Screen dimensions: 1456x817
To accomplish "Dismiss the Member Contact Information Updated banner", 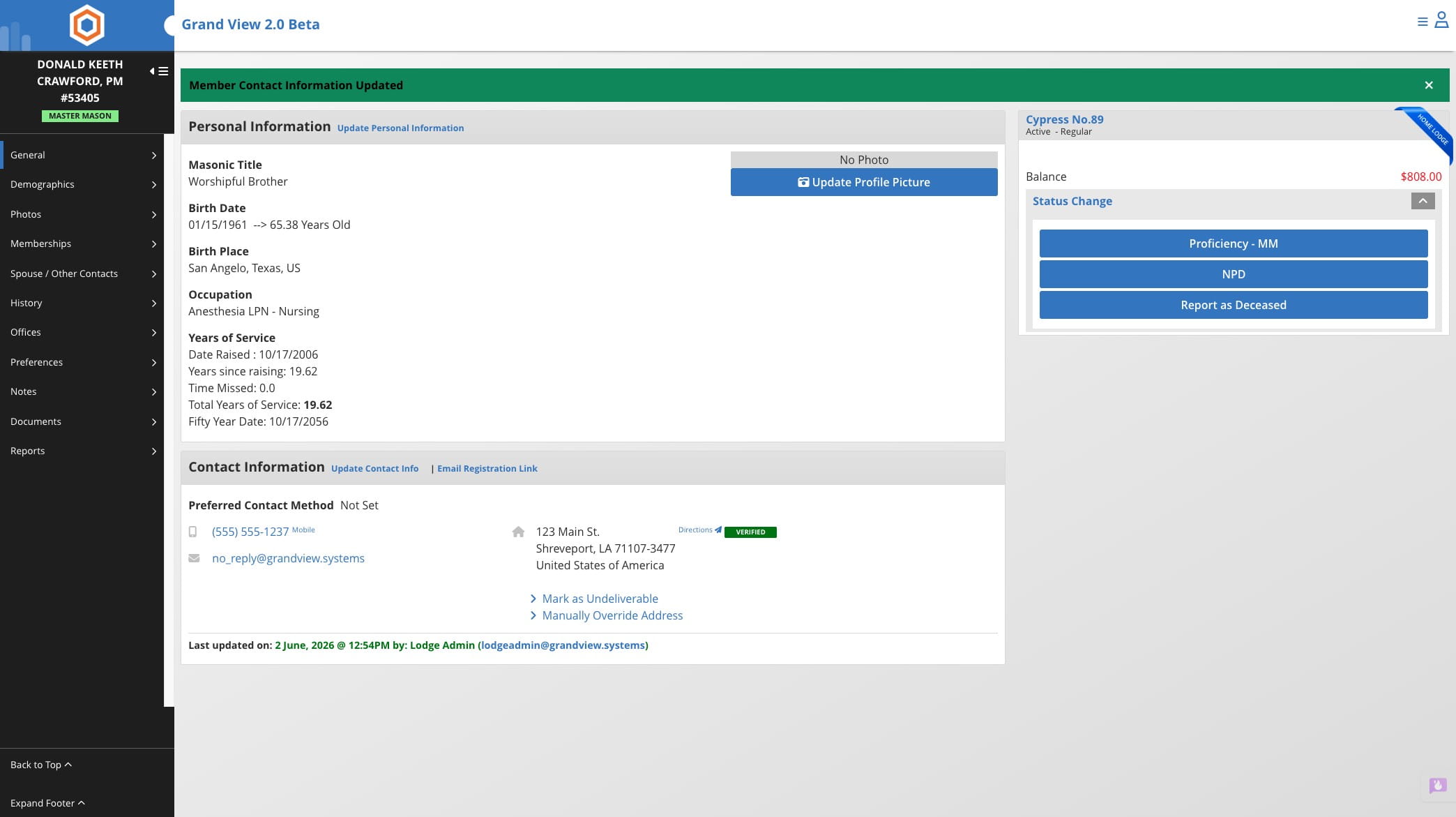I will [1429, 85].
